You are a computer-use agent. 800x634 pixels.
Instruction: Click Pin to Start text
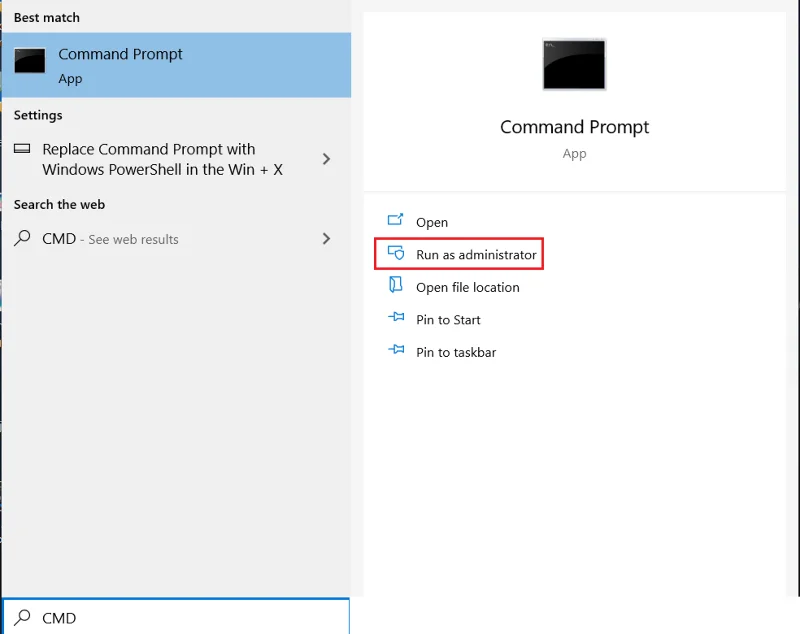448,319
